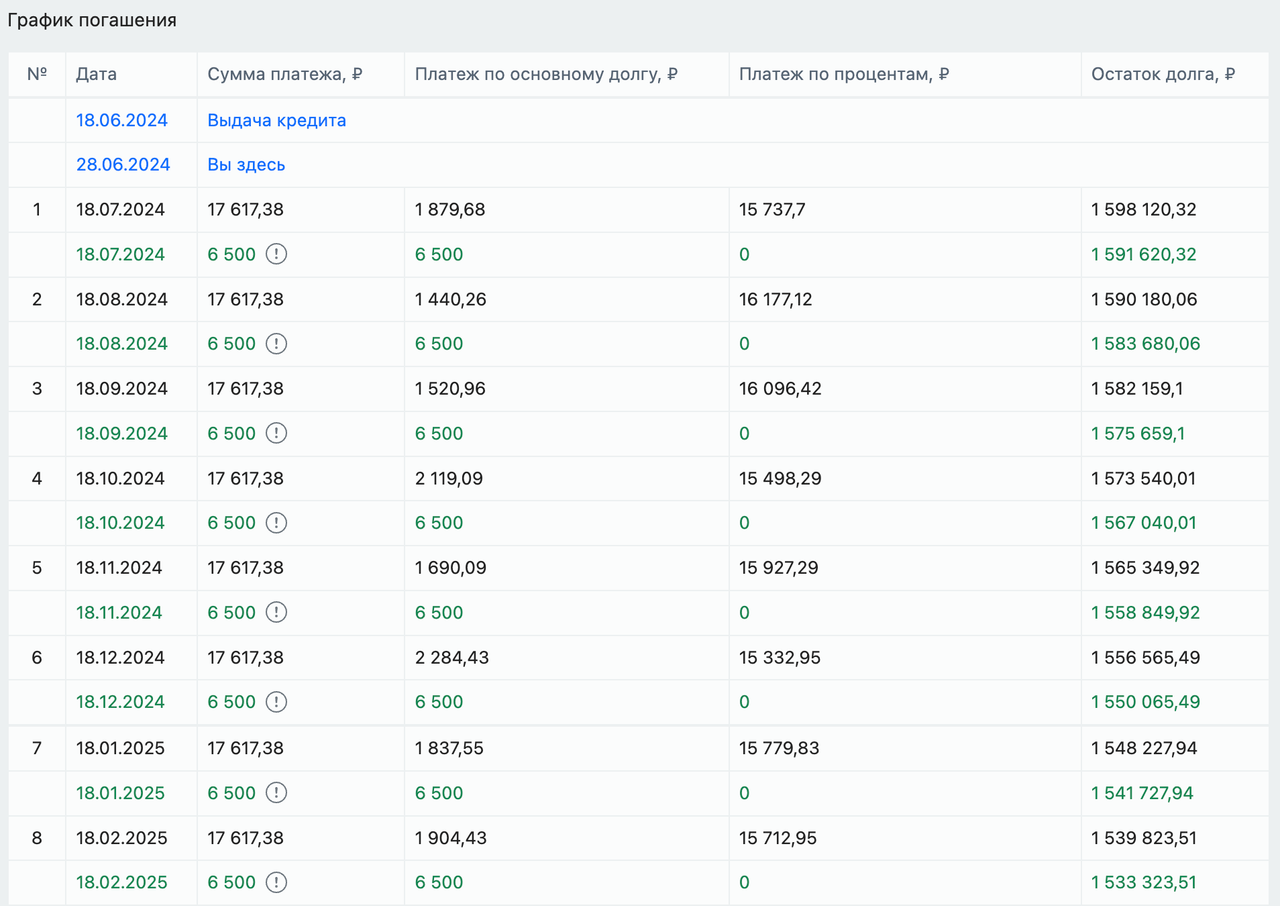The height and width of the screenshot is (906, 1280).
Task: Select principal payment value 1 837,55
Action: [x=450, y=748]
